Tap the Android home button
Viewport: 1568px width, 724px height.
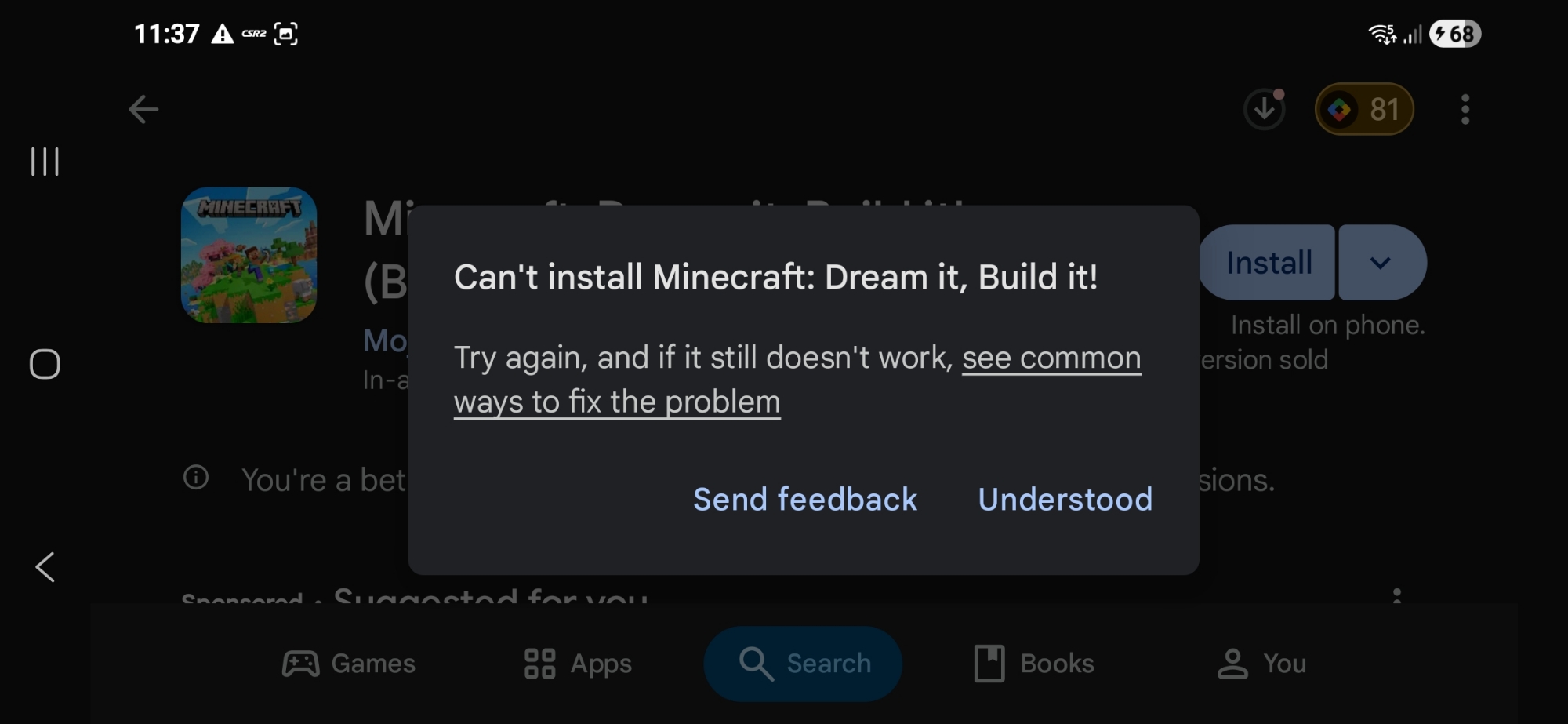(45, 364)
